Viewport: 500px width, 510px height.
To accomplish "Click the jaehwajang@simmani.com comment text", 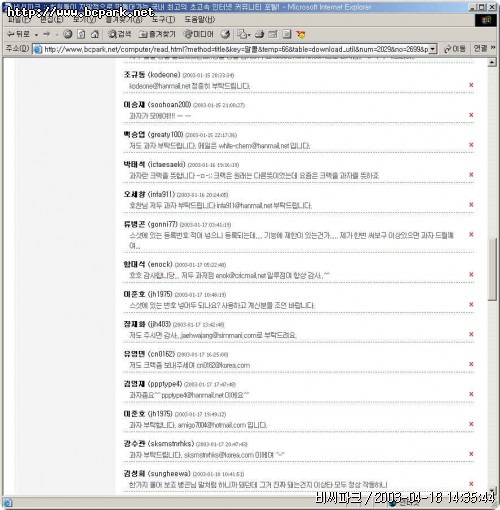I will tap(213, 335).
